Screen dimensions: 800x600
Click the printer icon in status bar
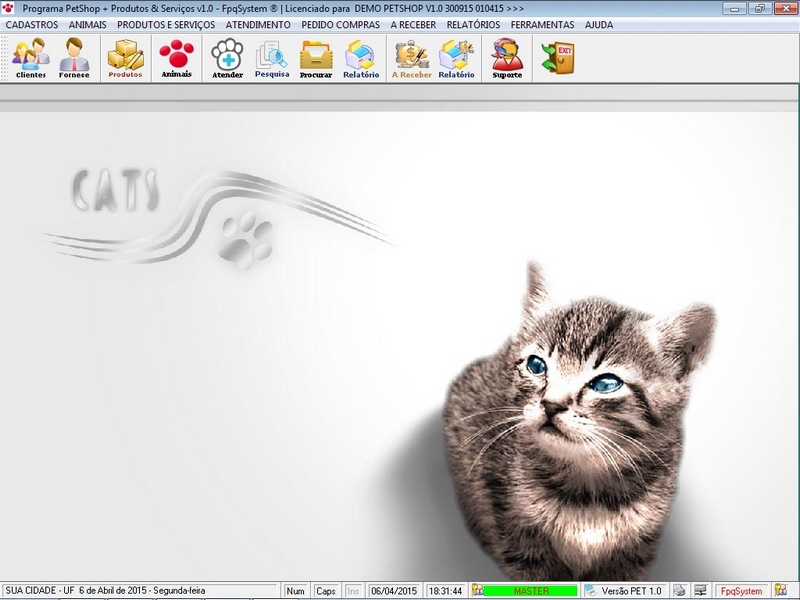(679, 590)
